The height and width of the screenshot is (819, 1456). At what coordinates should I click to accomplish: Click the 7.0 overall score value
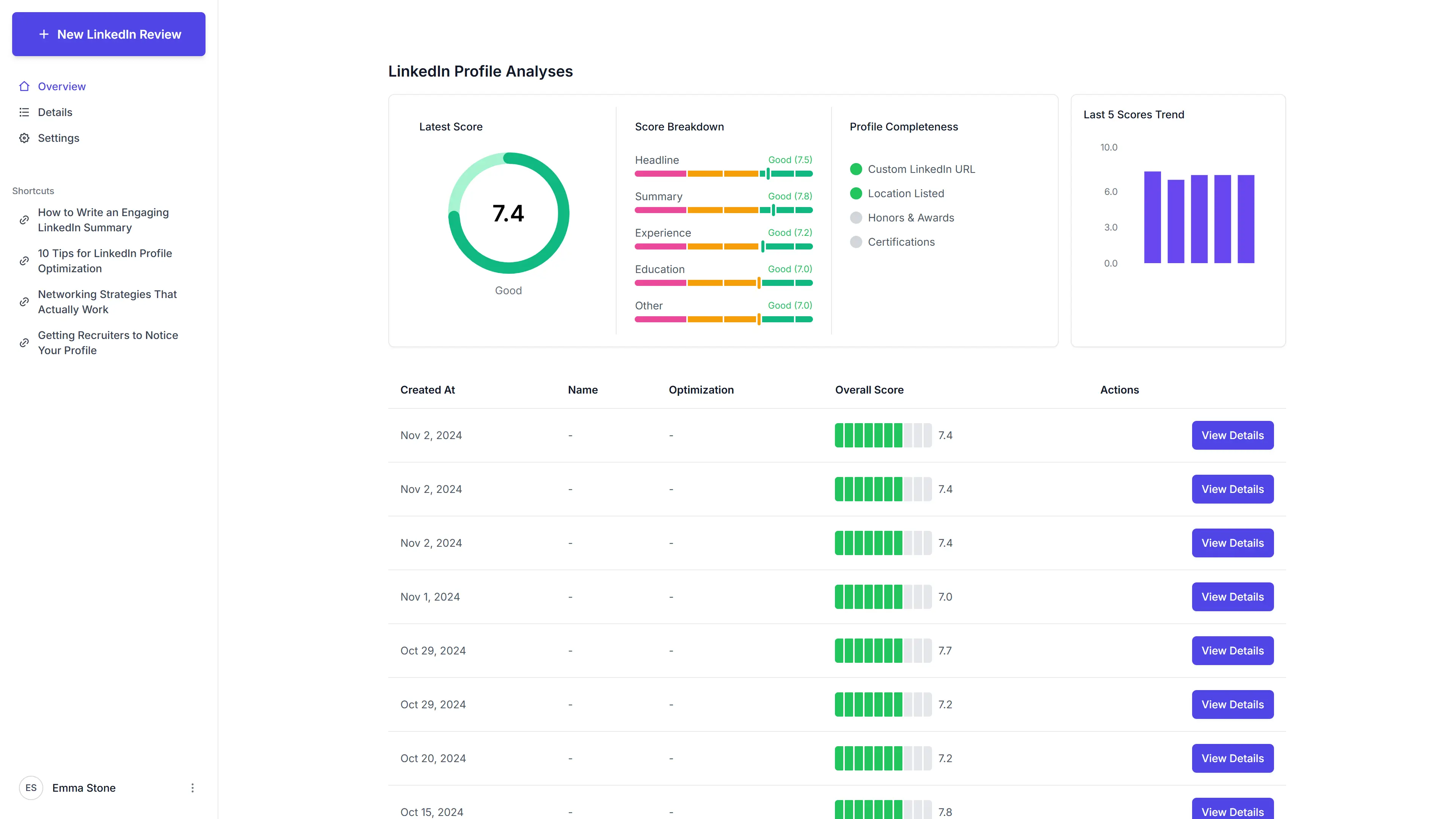tap(945, 597)
